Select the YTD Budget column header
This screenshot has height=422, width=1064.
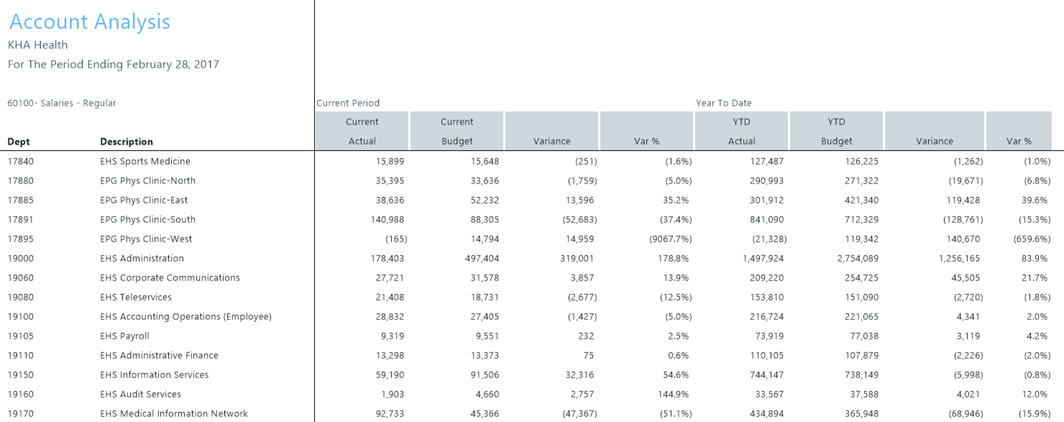pyautogui.click(x=836, y=131)
